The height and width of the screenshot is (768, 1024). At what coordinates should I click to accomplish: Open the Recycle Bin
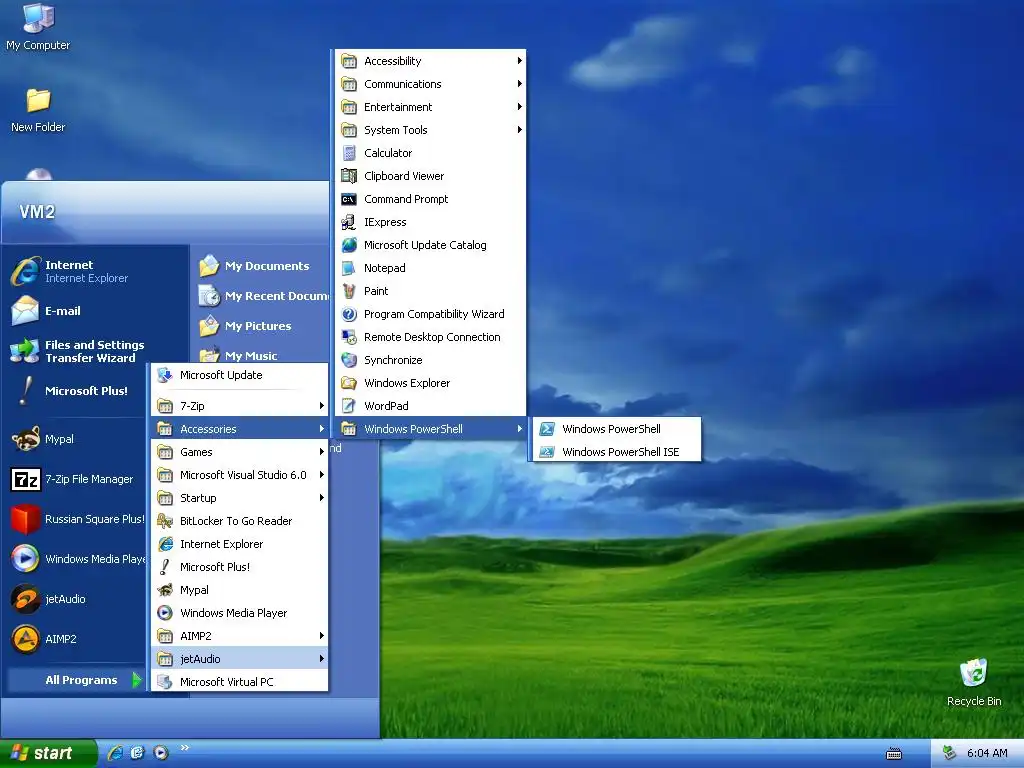pos(974,682)
